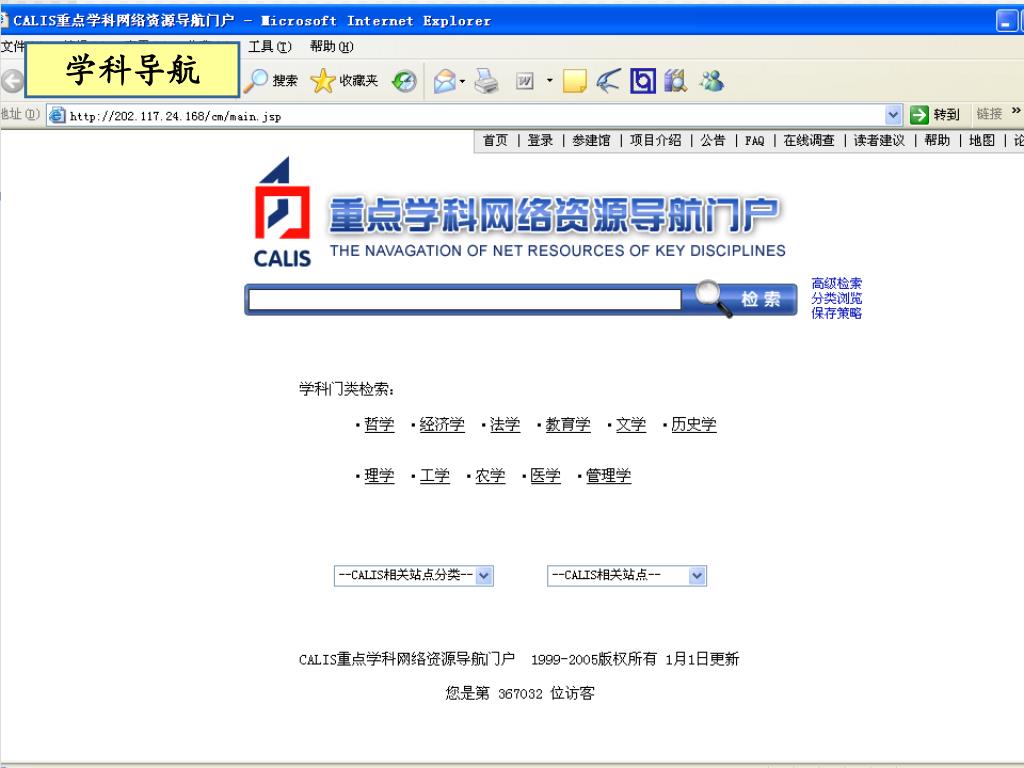Click the visitor count 367032 text
1024x768 pixels.
[x=520, y=694]
